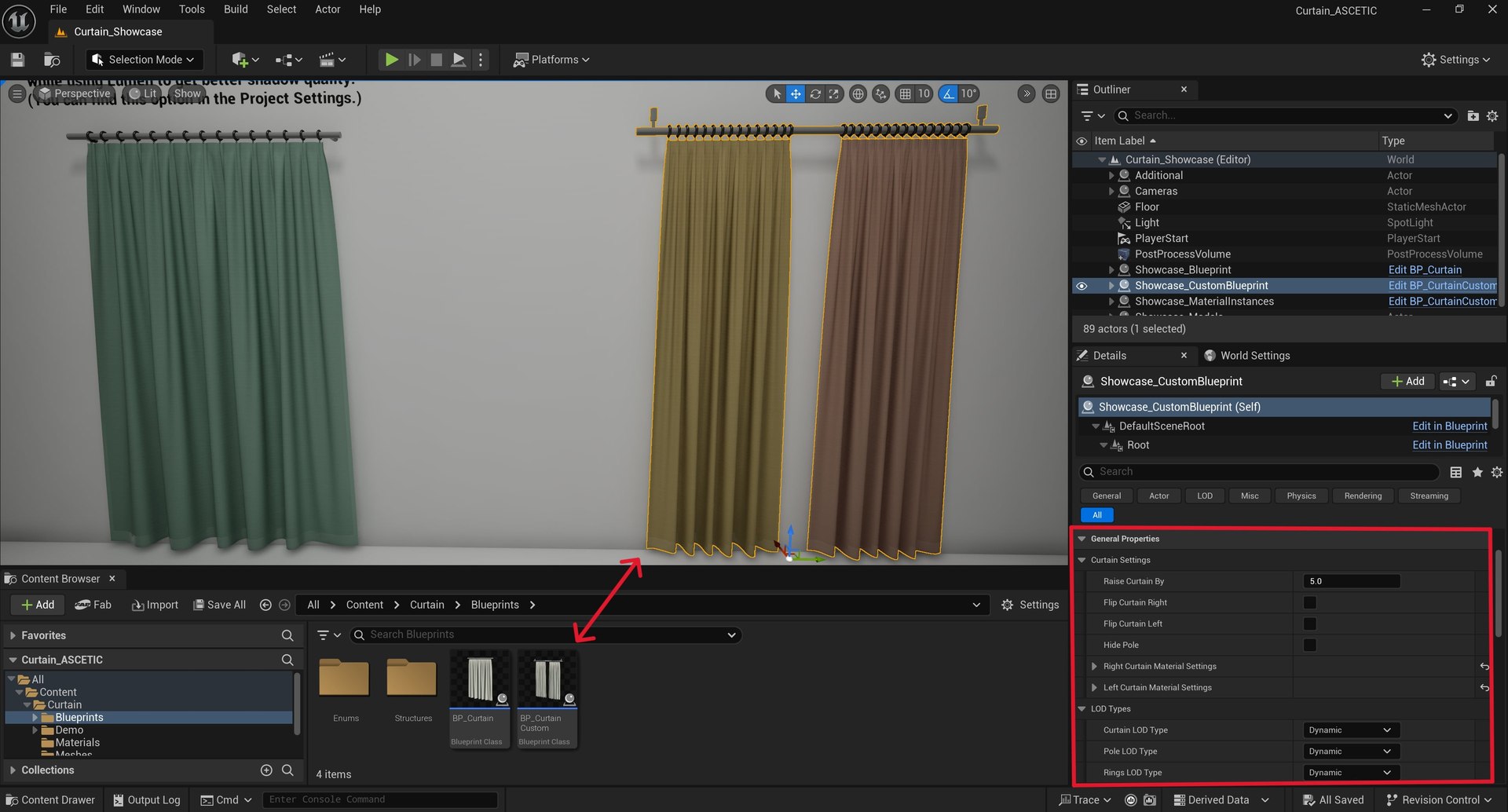Open Outliner settings gear
1508x812 pixels.
pyautogui.click(x=1492, y=115)
